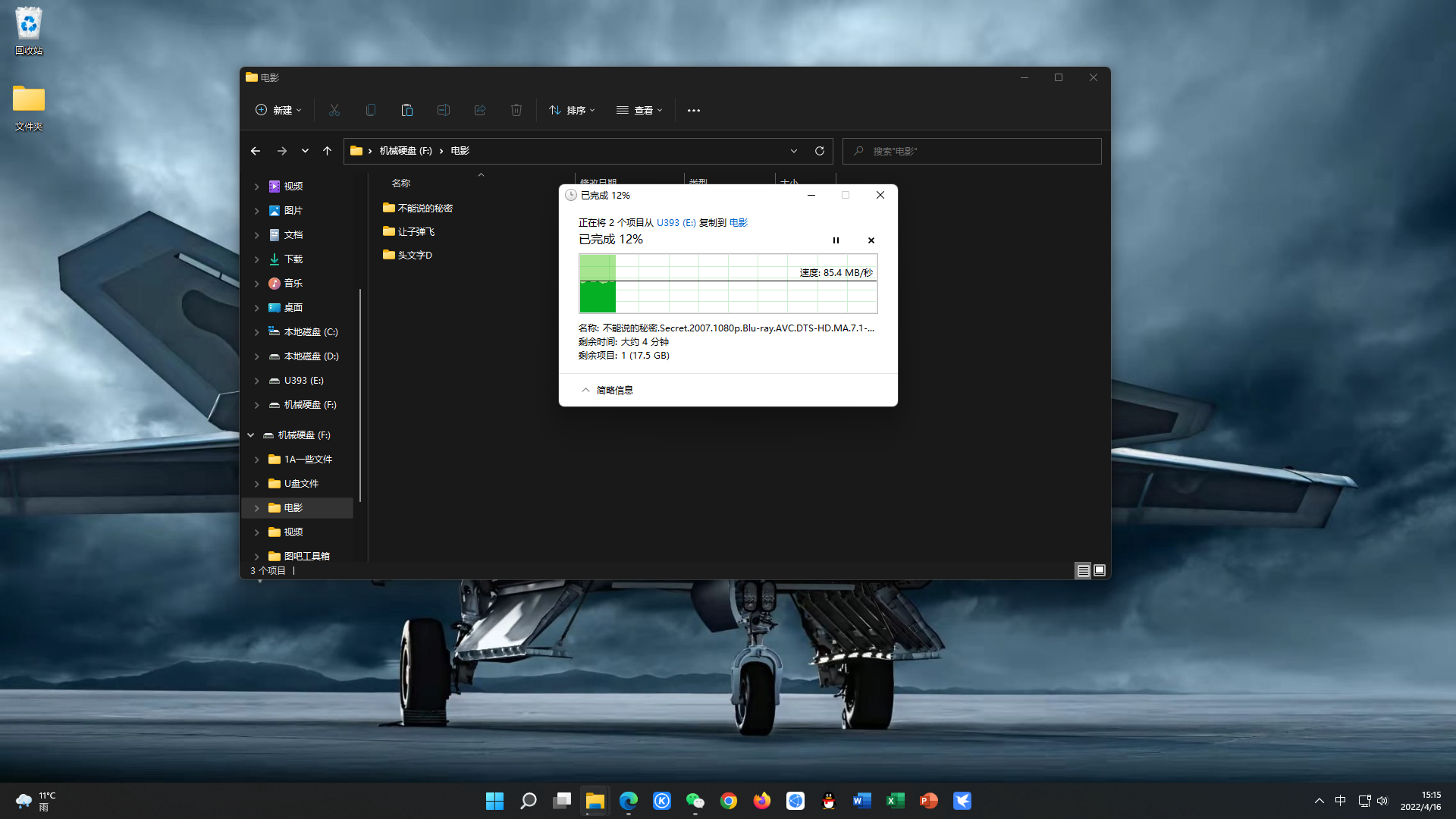
Task: Collapse copy dialog to 简略信息
Action: pyautogui.click(x=607, y=390)
